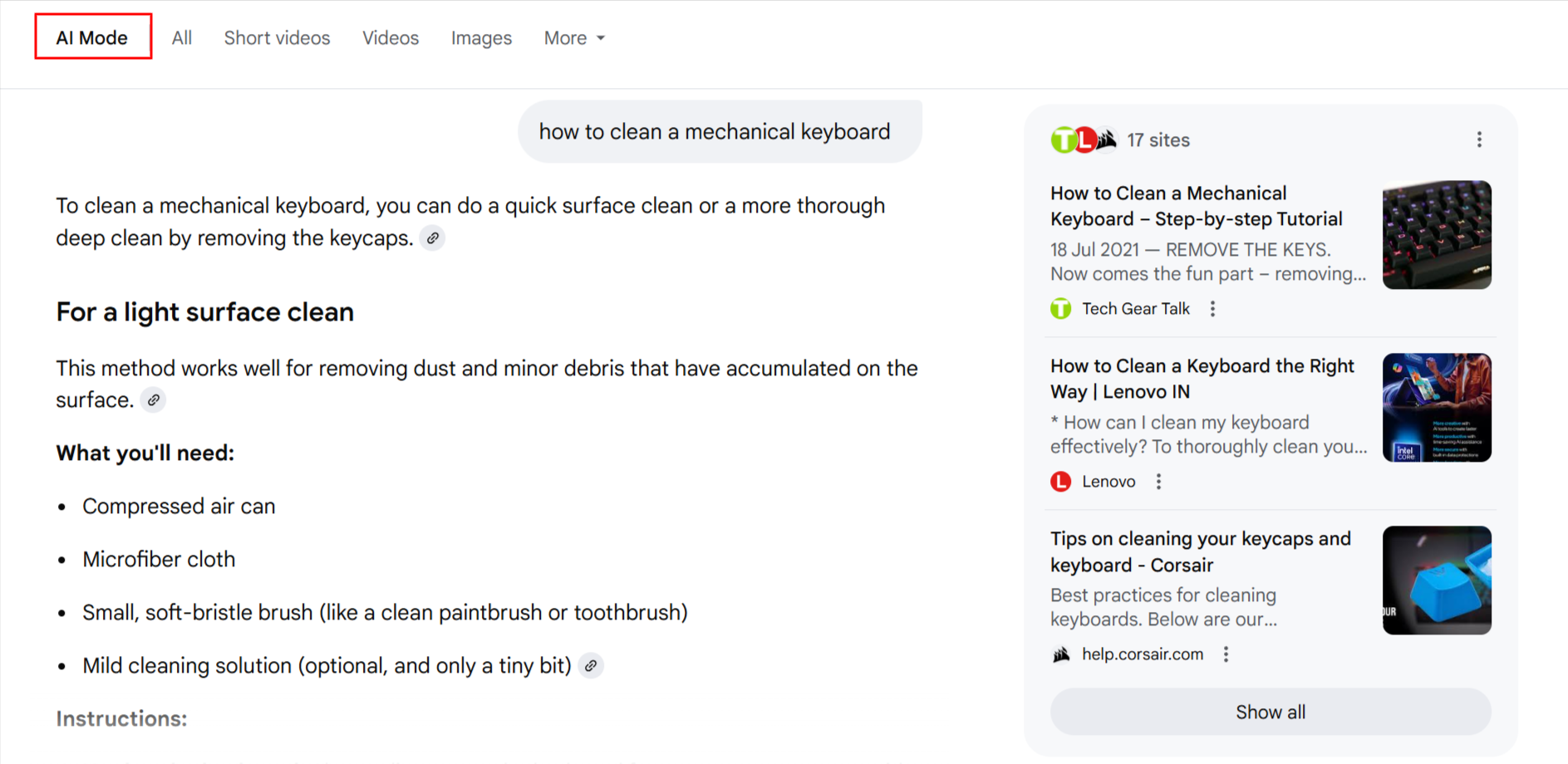The width and height of the screenshot is (1568, 764).
Task: Open the Short videos tab
Action: [277, 38]
